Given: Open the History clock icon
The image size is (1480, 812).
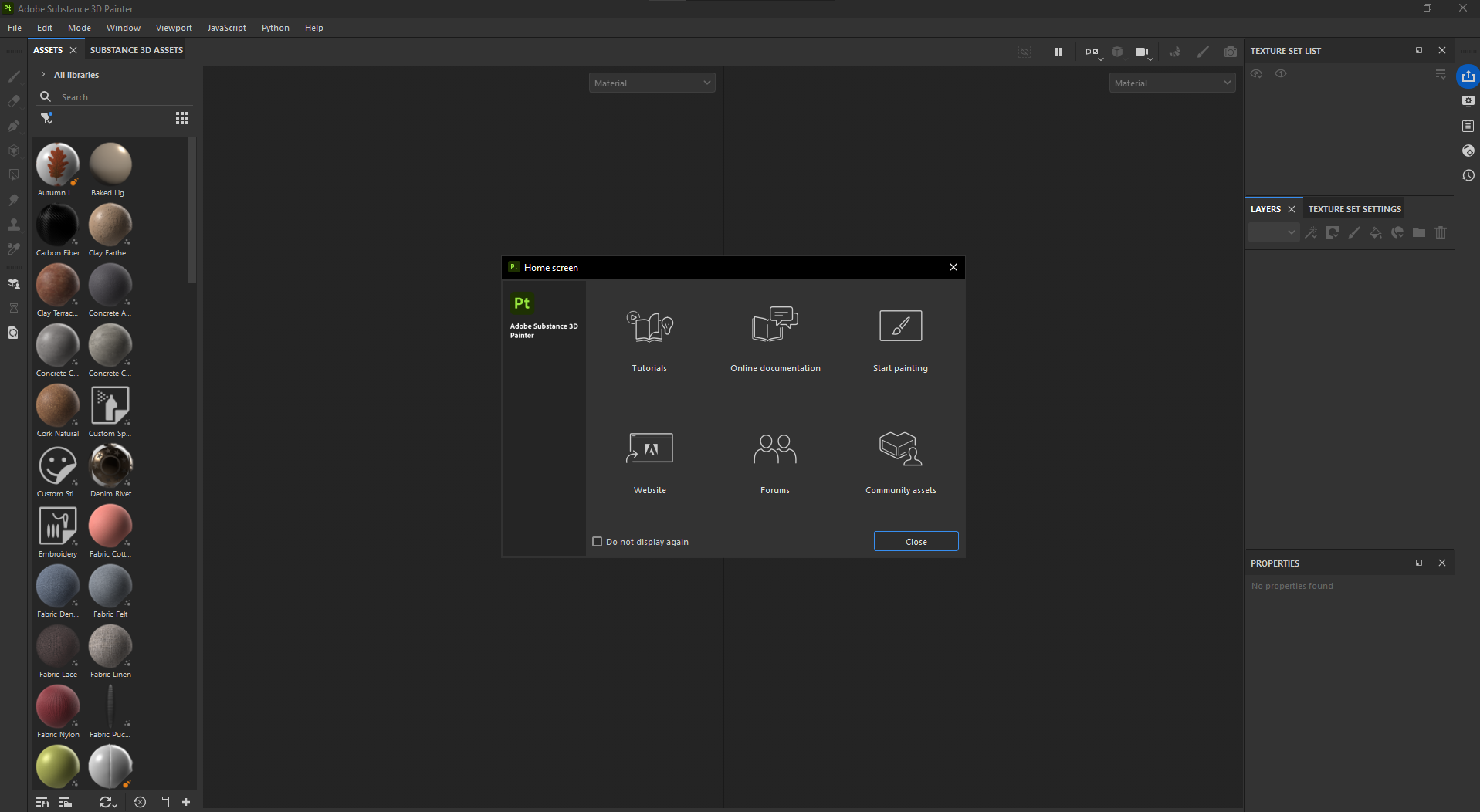Looking at the screenshot, I should [1468, 175].
